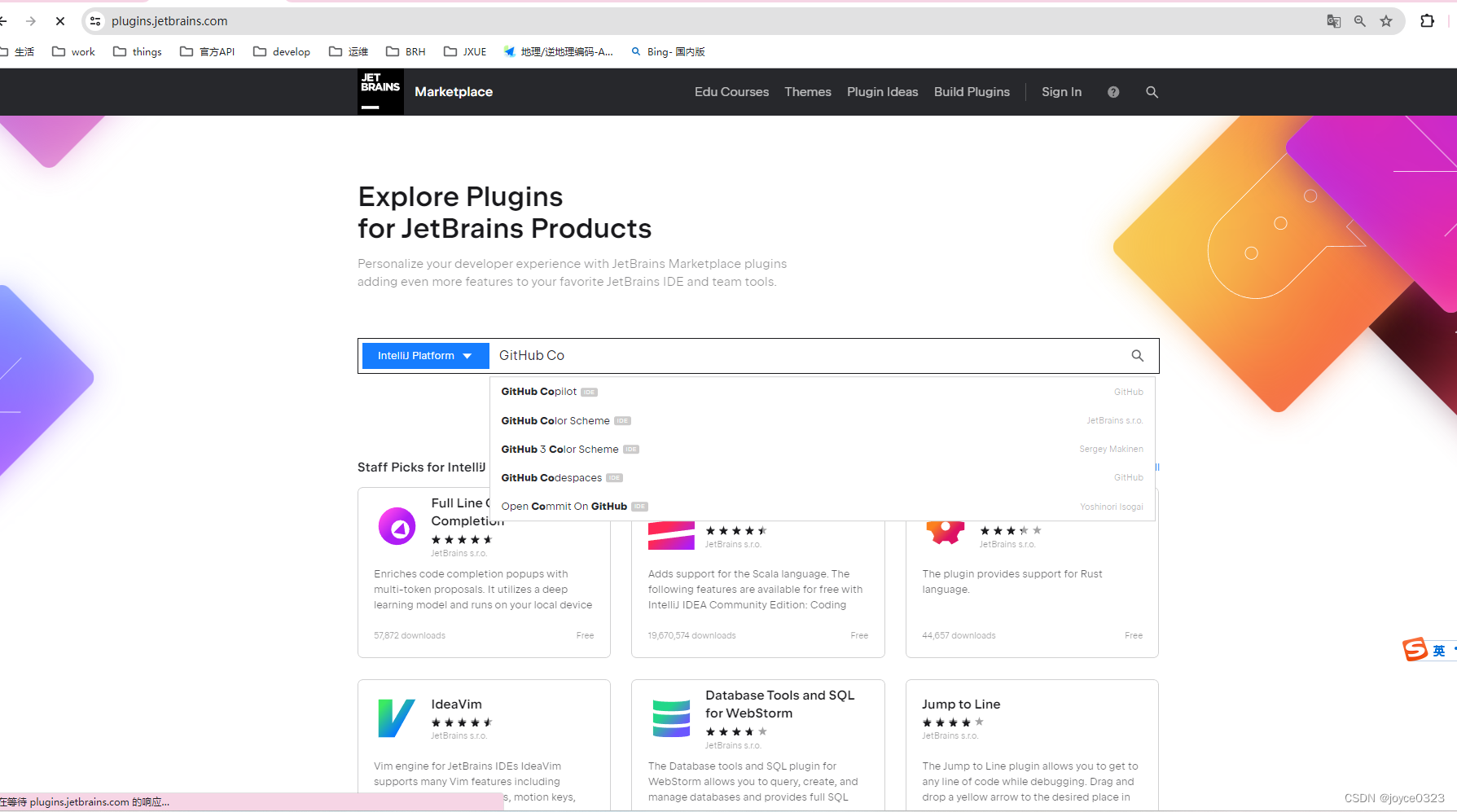Open the 地理/逆地理编码 bookmark
The height and width of the screenshot is (812, 1457).
pos(558,51)
